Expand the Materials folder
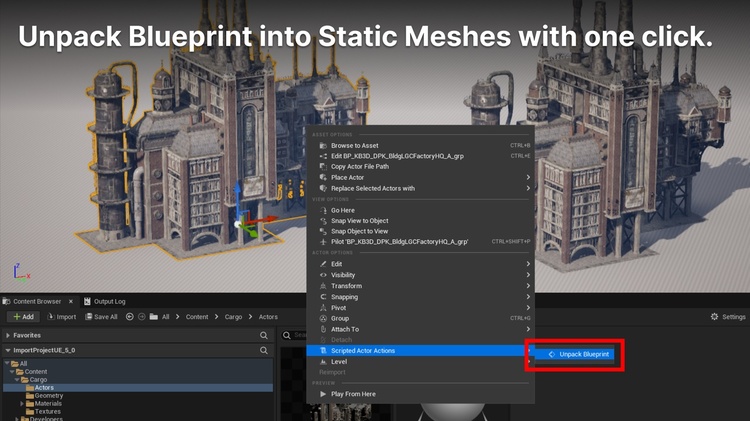Screen dimensions: 750x421 point(22,403)
